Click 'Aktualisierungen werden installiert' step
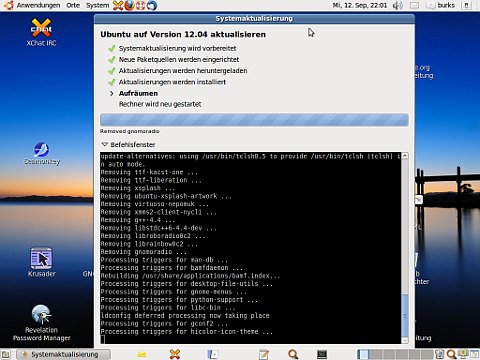This screenshot has width=480, height=360. (x=172, y=82)
